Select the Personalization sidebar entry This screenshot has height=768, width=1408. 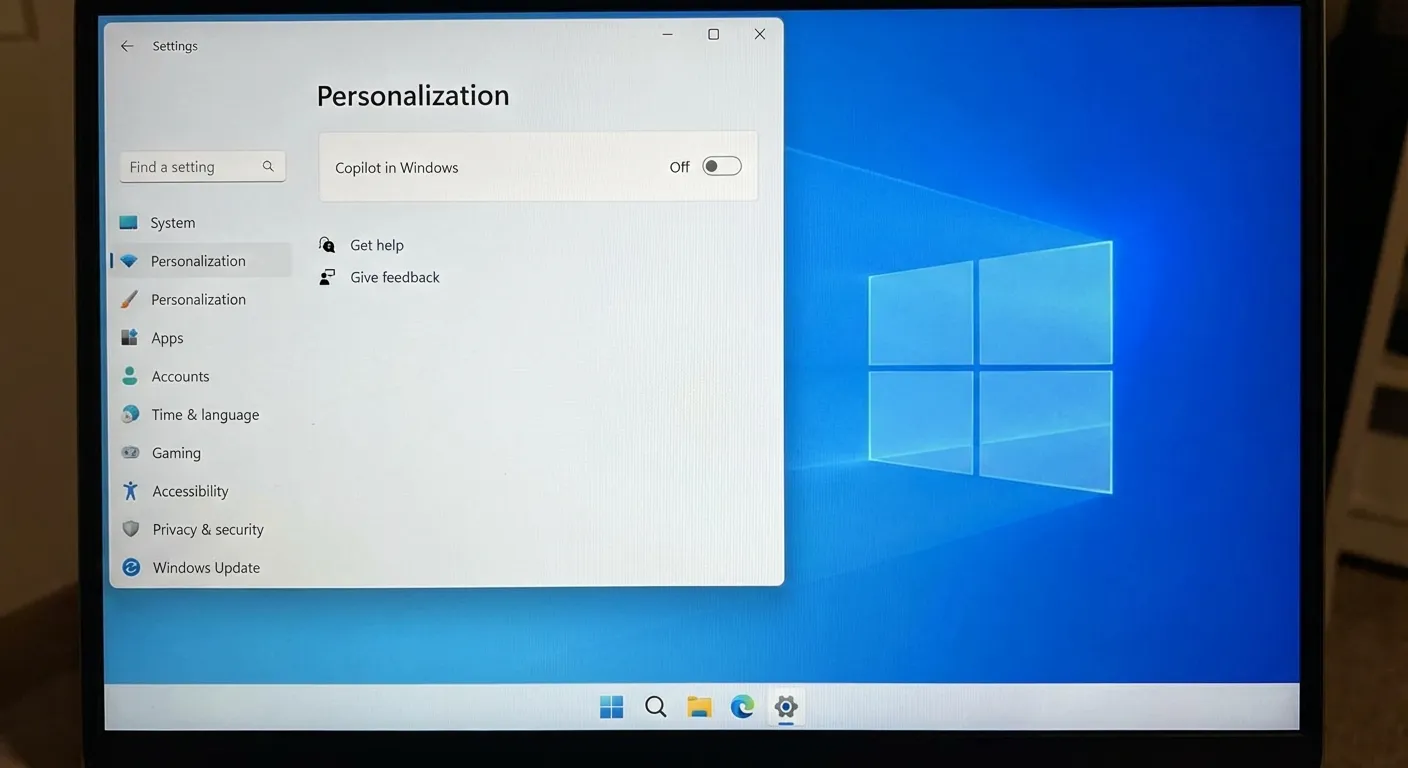198,260
